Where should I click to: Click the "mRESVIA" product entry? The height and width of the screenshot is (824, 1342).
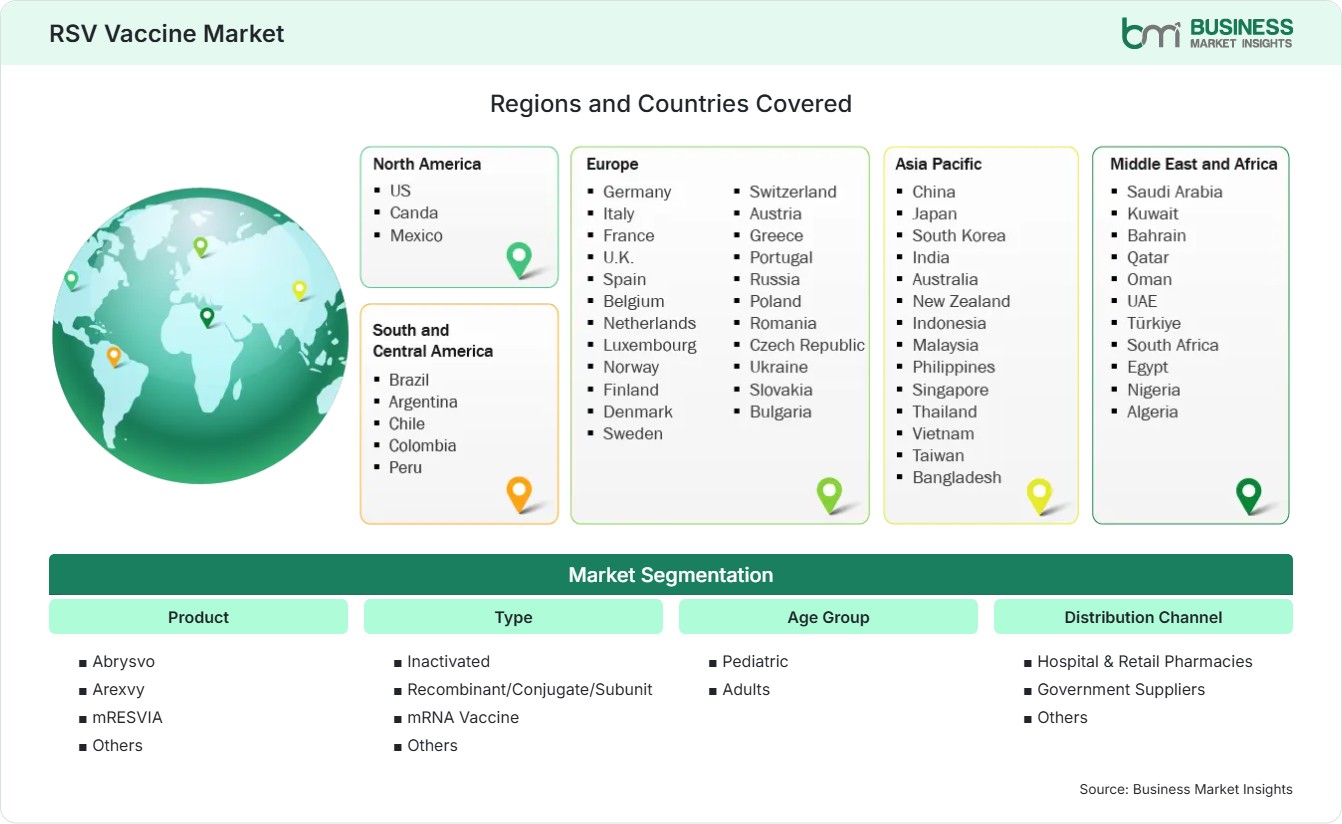click(128, 717)
